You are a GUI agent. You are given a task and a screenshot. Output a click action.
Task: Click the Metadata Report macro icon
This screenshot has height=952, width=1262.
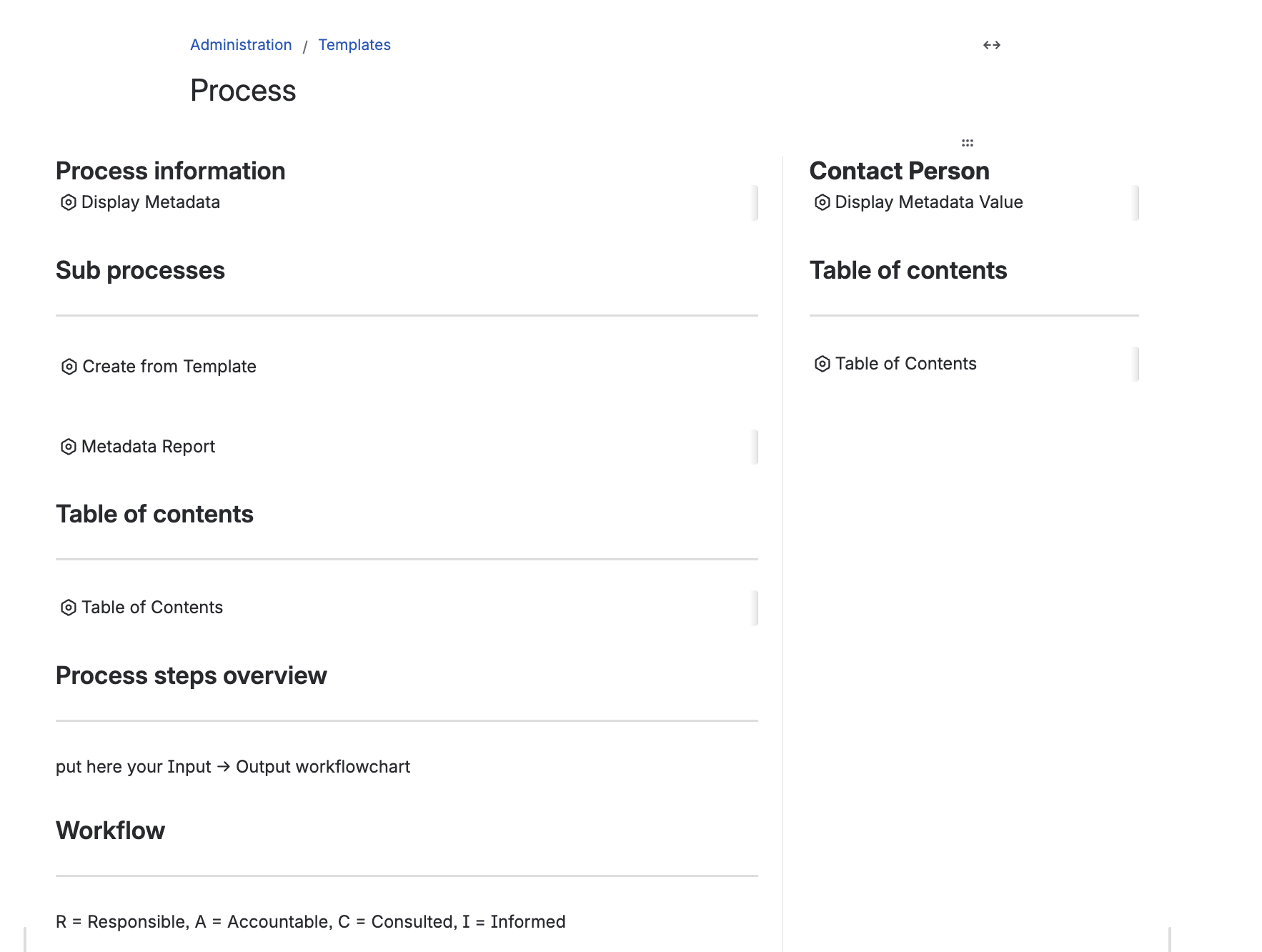[x=68, y=447]
